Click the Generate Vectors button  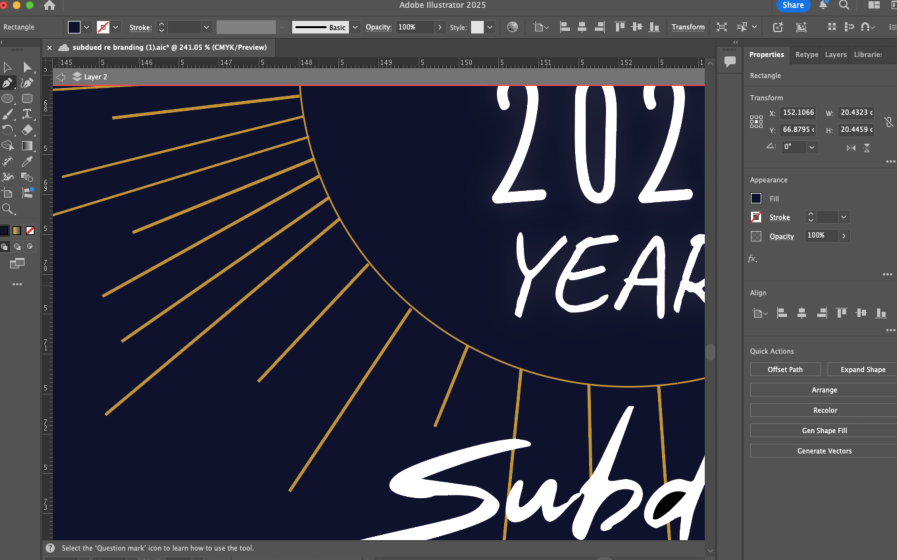(x=824, y=451)
